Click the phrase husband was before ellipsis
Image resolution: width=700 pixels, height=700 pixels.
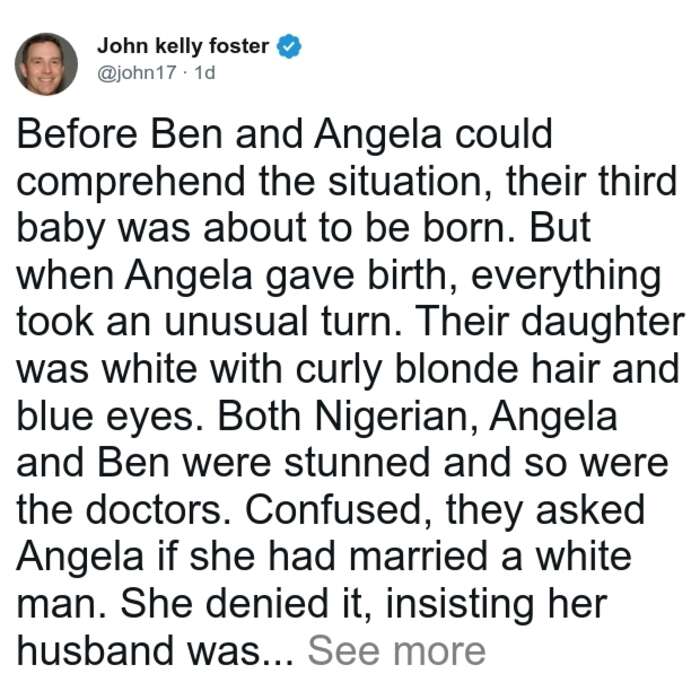138,651
